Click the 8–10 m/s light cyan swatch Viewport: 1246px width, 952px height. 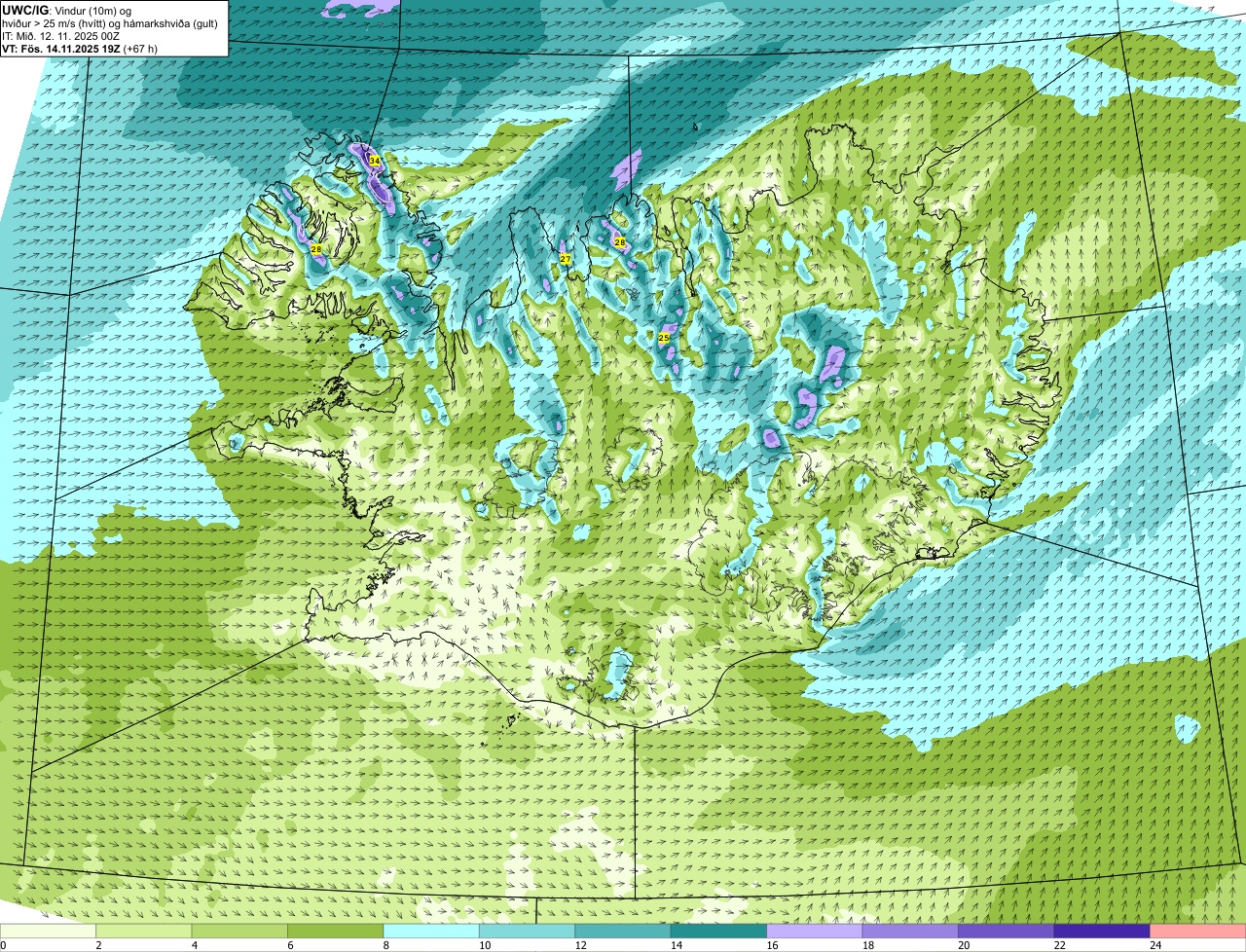(x=432, y=932)
